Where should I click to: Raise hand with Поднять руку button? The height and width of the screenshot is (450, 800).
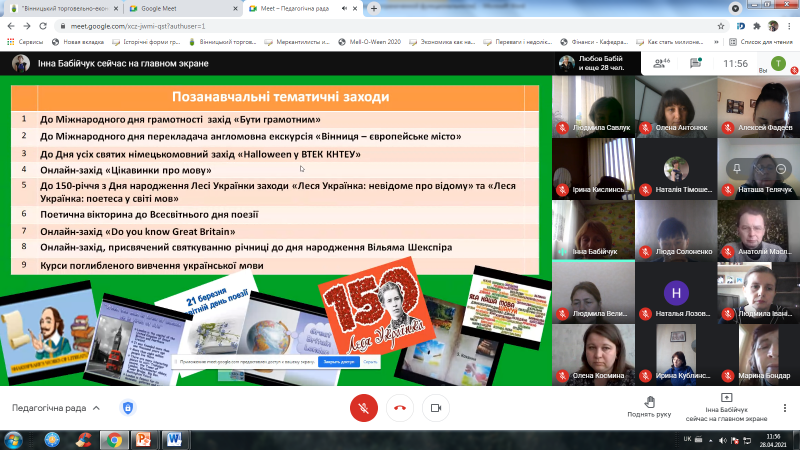[x=649, y=407]
